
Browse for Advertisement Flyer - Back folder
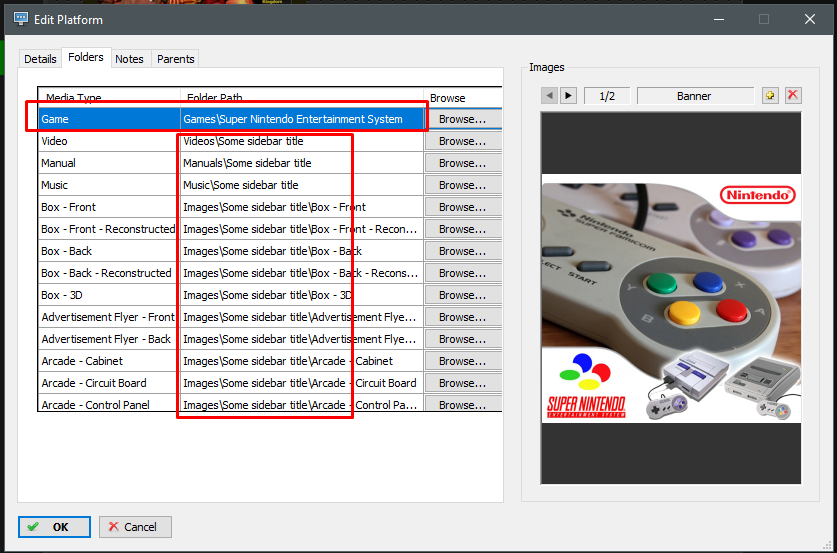(463, 339)
